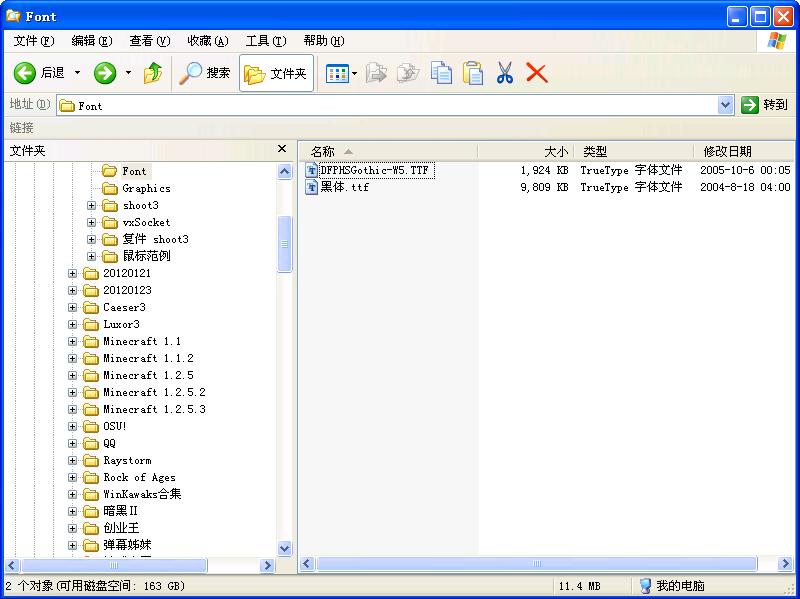Viewport: 800px width, 599px height.
Task: Open the 收藏(A) favorites menu
Action: pos(208,41)
